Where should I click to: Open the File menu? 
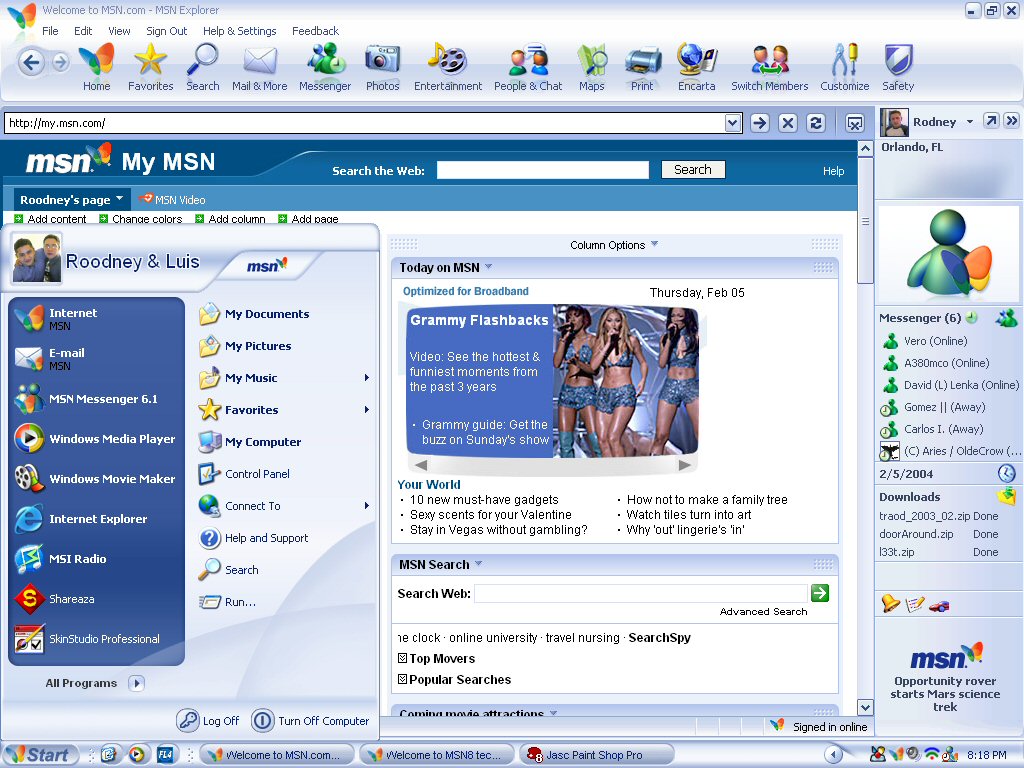point(50,31)
